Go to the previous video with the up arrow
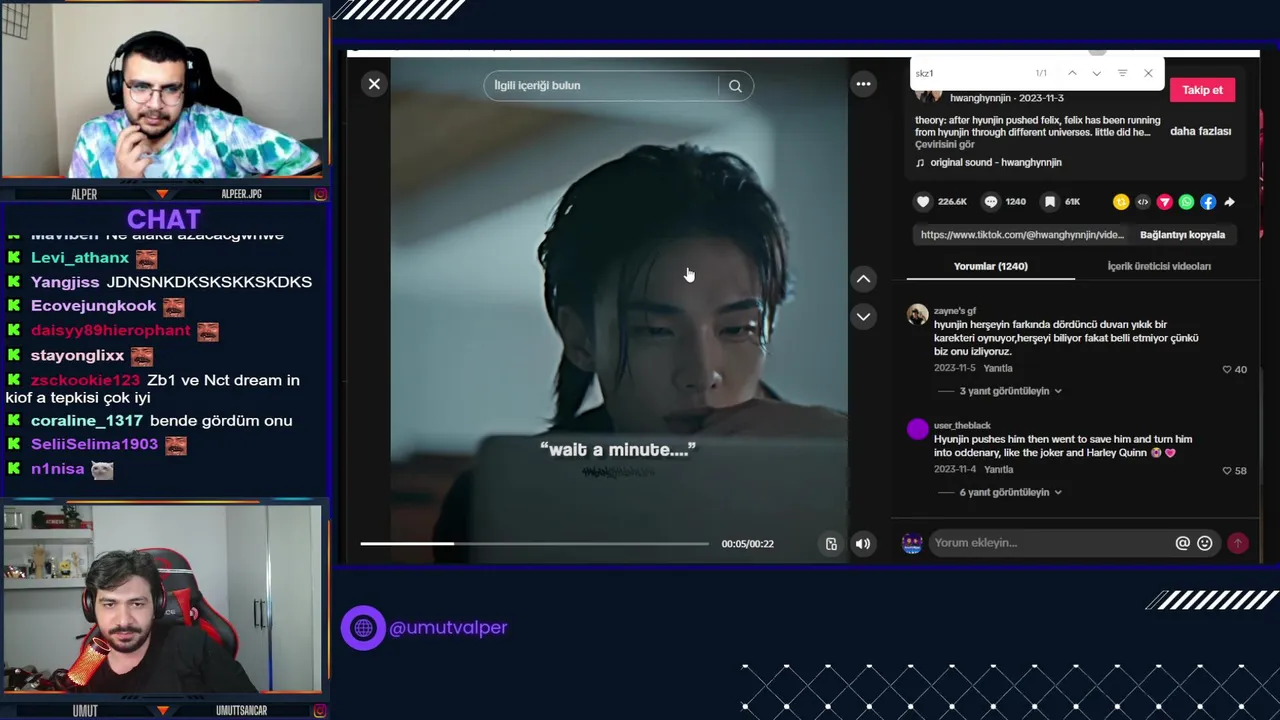The height and width of the screenshot is (720, 1280). coord(863,279)
